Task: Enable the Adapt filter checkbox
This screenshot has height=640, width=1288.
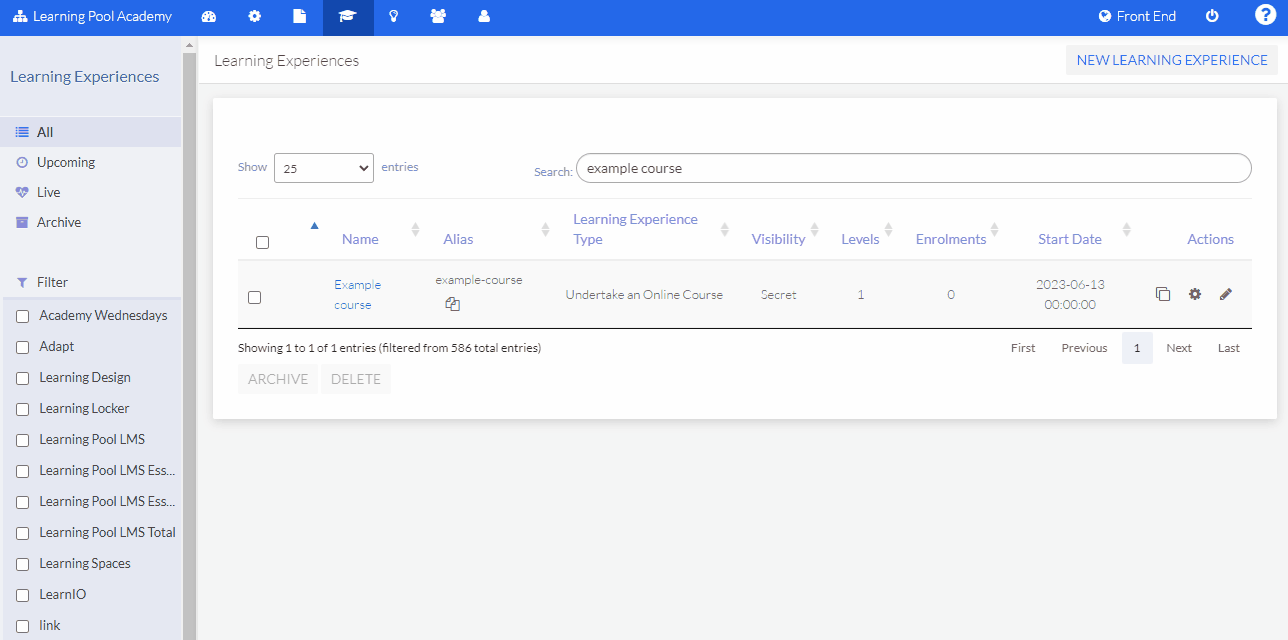Action: pos(23,346)
